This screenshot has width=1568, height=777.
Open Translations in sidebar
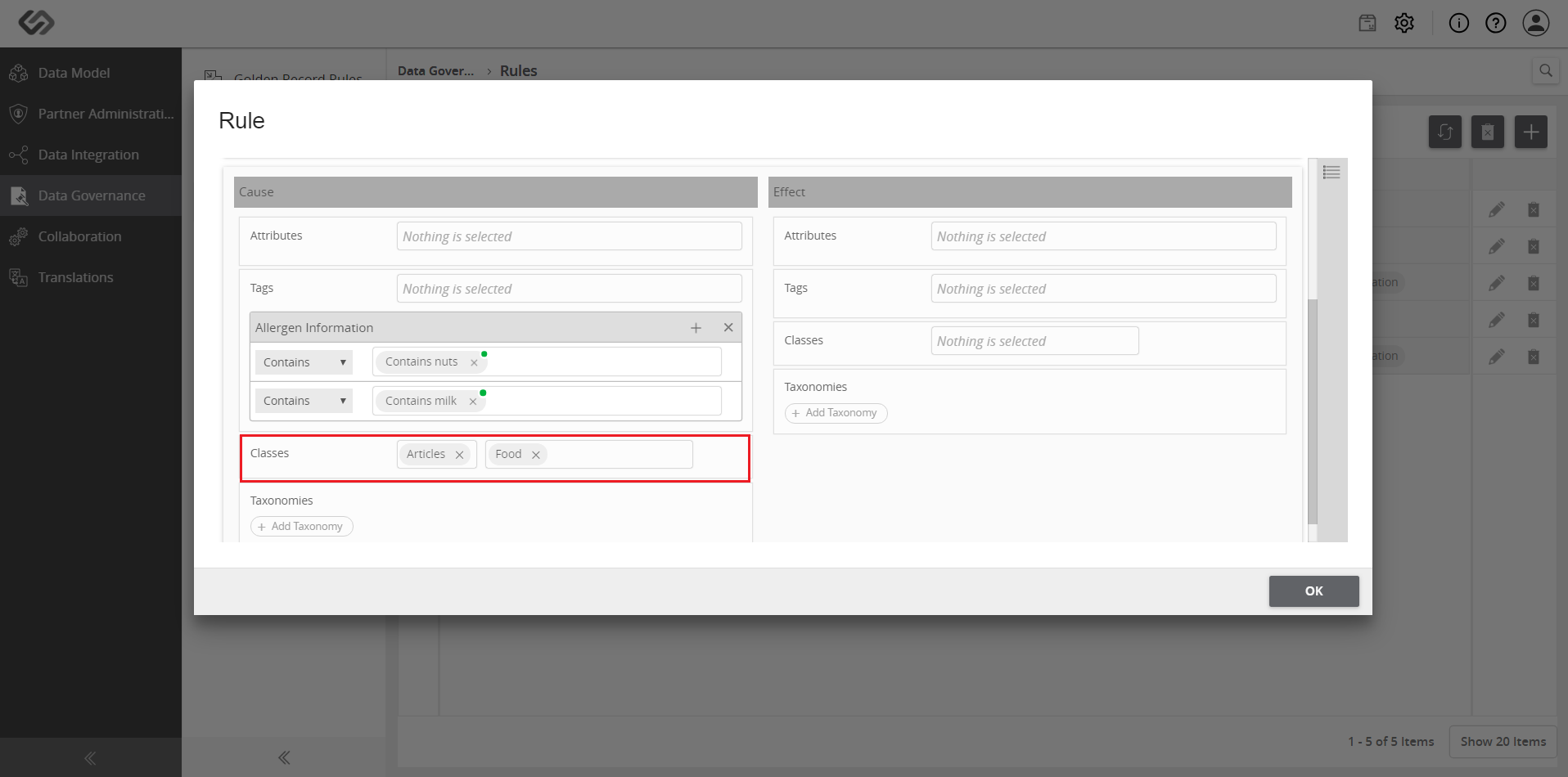click(91, 277)
